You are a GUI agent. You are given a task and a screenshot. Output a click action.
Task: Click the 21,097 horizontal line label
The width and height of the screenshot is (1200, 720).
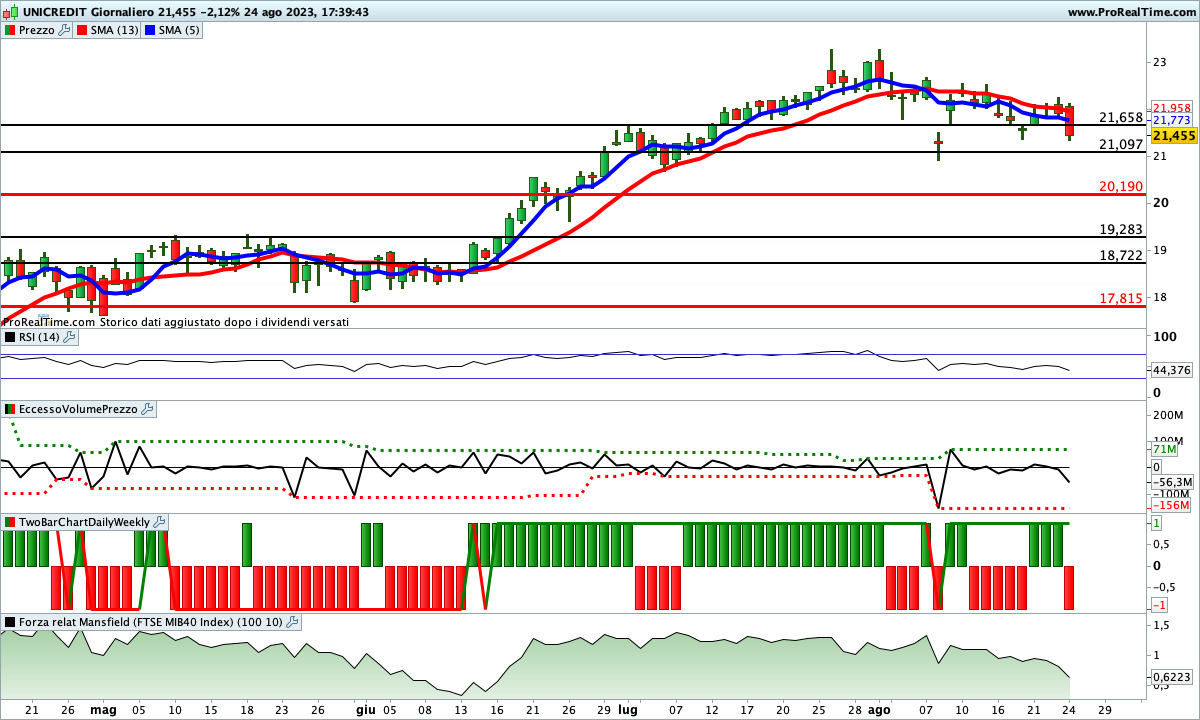(1121, 144)
